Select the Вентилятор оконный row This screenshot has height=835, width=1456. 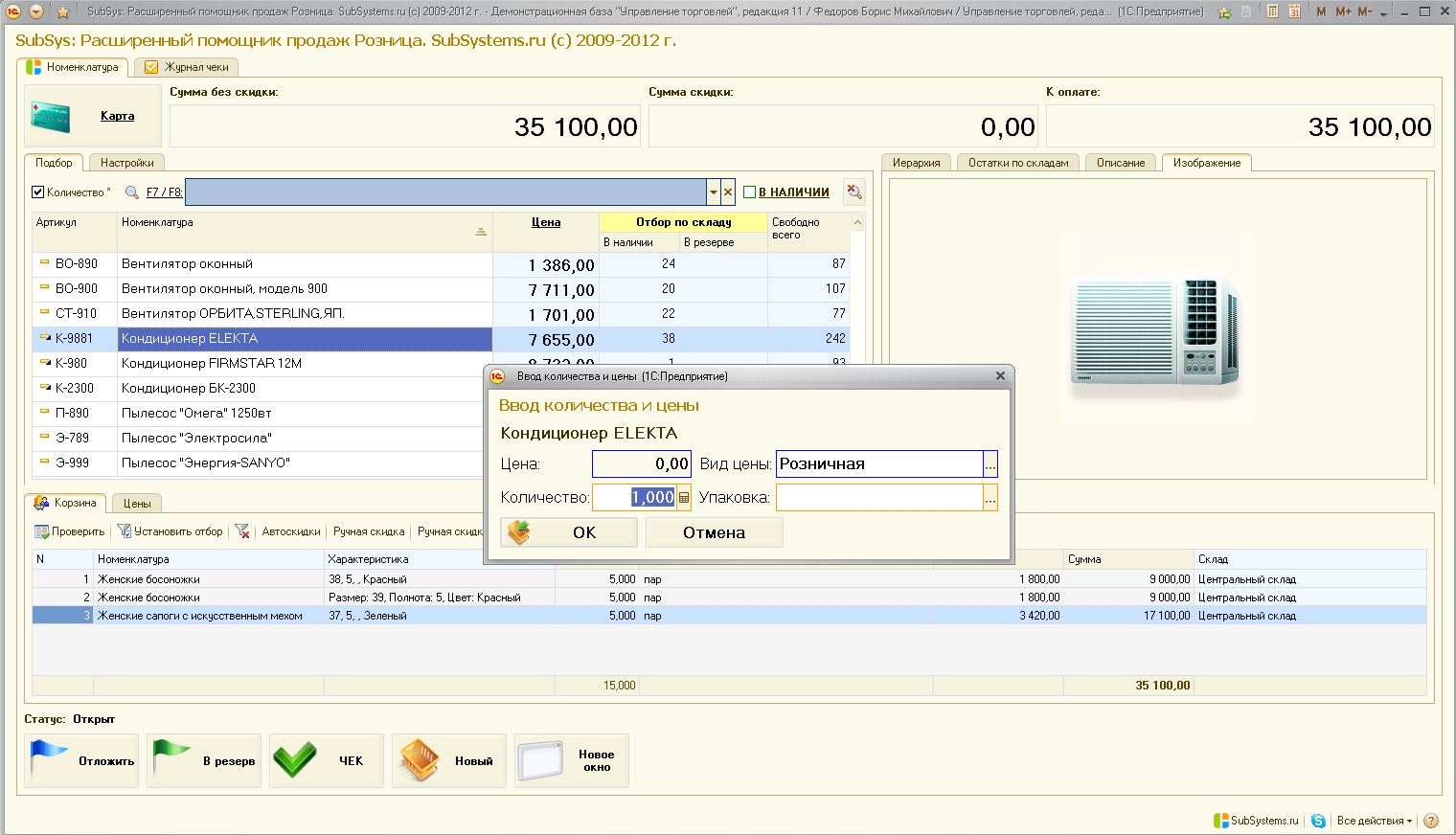(441, 264)
